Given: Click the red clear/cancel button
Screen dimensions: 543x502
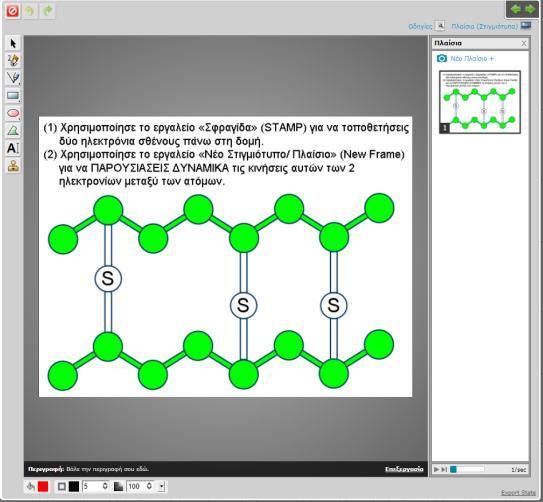Looking at the screenshot, I should coord(12,11).
